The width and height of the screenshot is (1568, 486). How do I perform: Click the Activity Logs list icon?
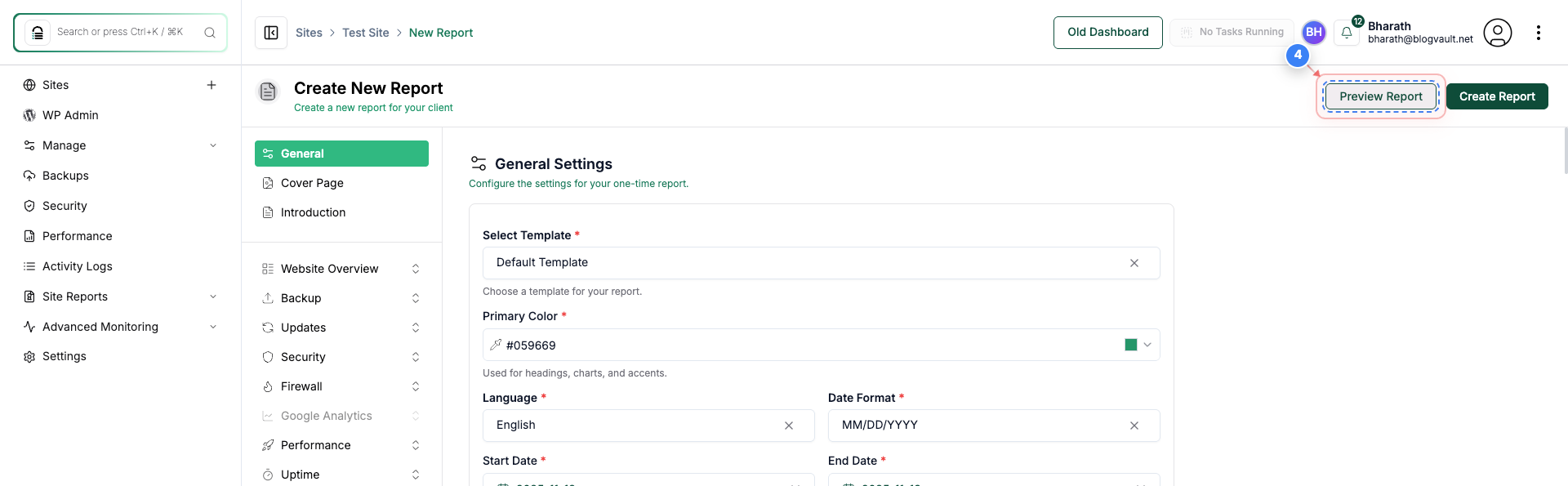(29, 266)
